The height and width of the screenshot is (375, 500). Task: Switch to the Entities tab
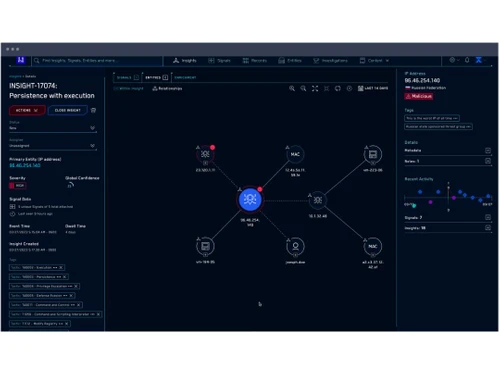point(156,78)
